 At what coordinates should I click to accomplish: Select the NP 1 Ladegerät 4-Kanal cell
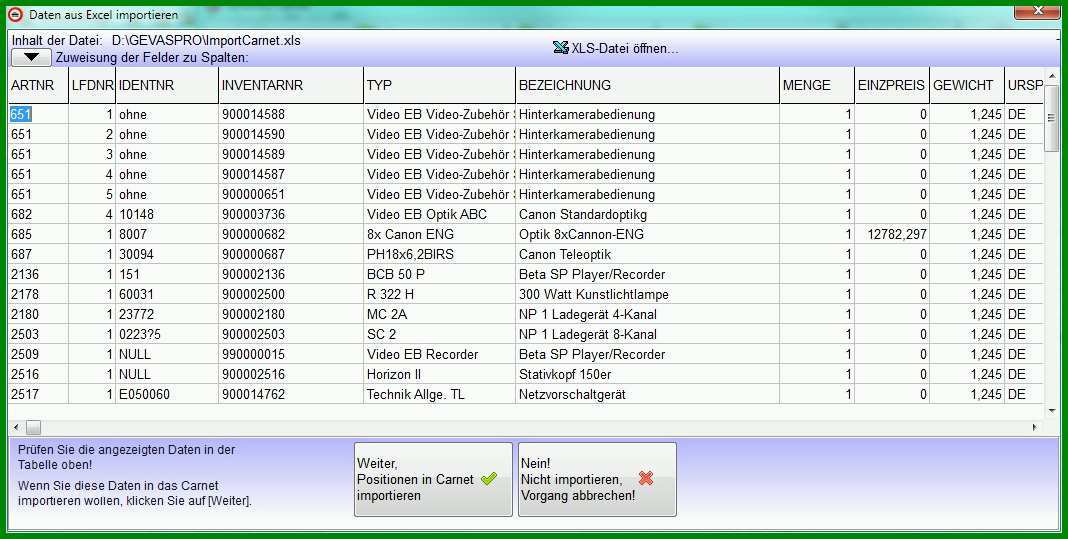[648, 314]
